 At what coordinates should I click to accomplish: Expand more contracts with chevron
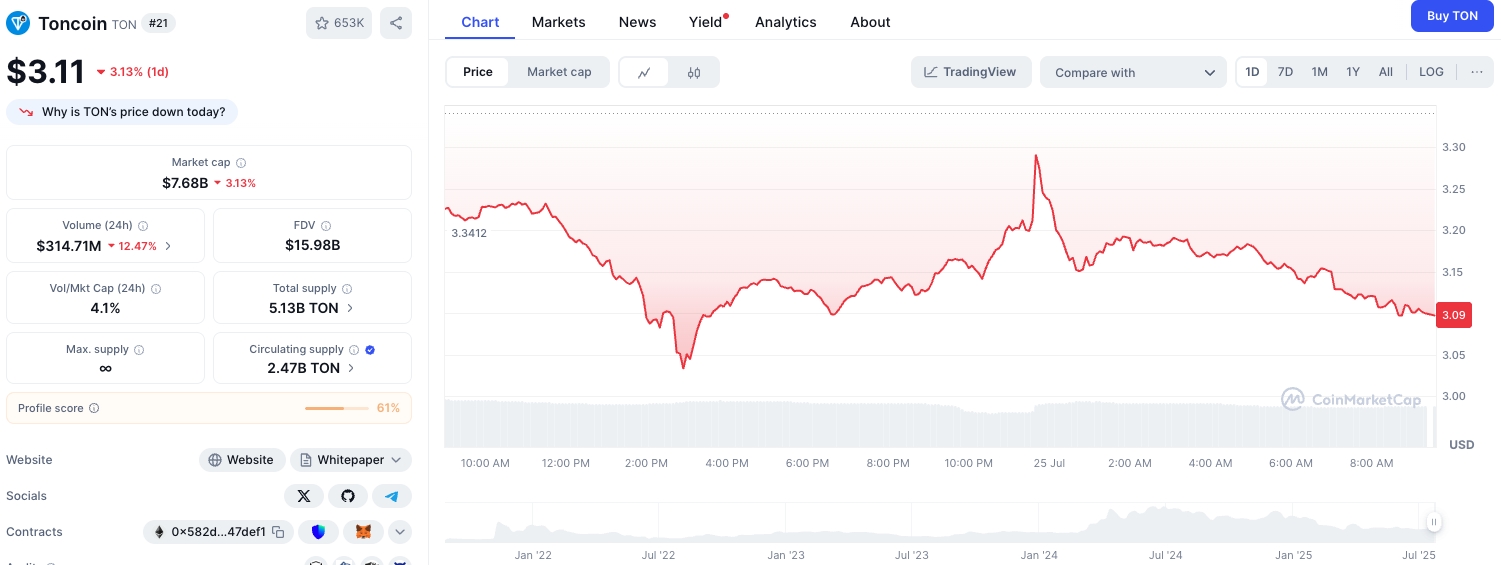pos(400,532)
